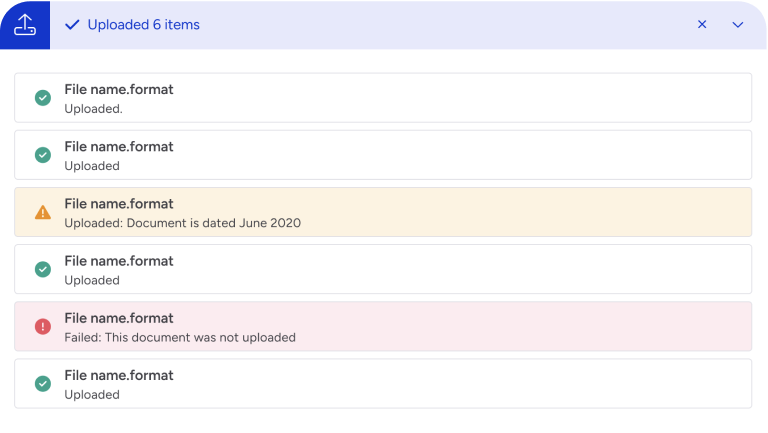
Task: Click the first row's Uploaded. status text
Action: tap(93, 109)
